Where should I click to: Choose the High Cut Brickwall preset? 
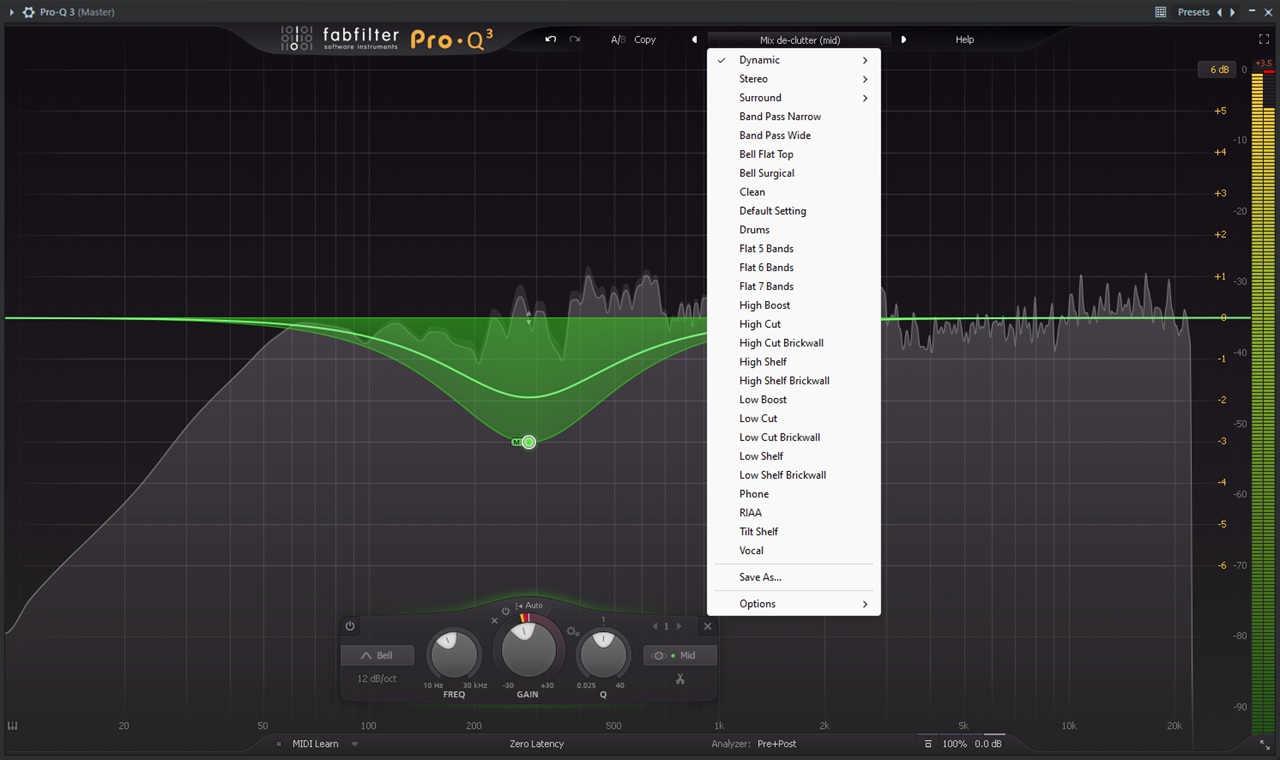pos(781,343)
